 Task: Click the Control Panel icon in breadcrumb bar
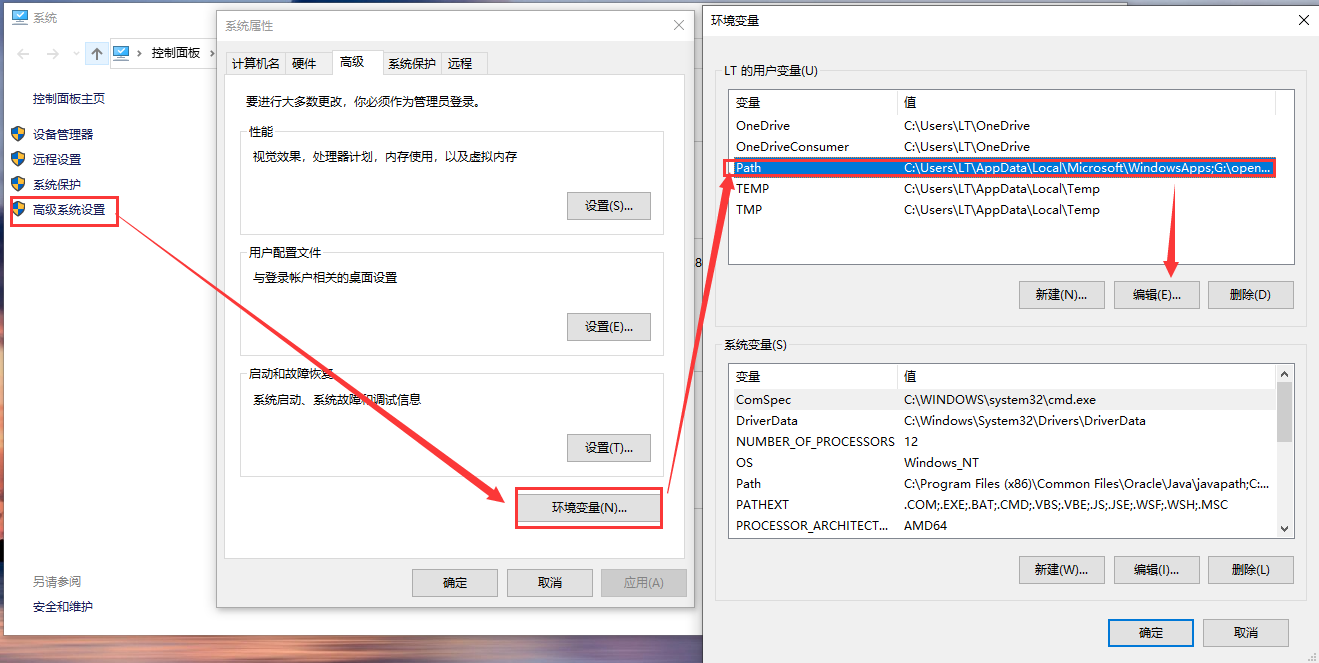point(122,53)
